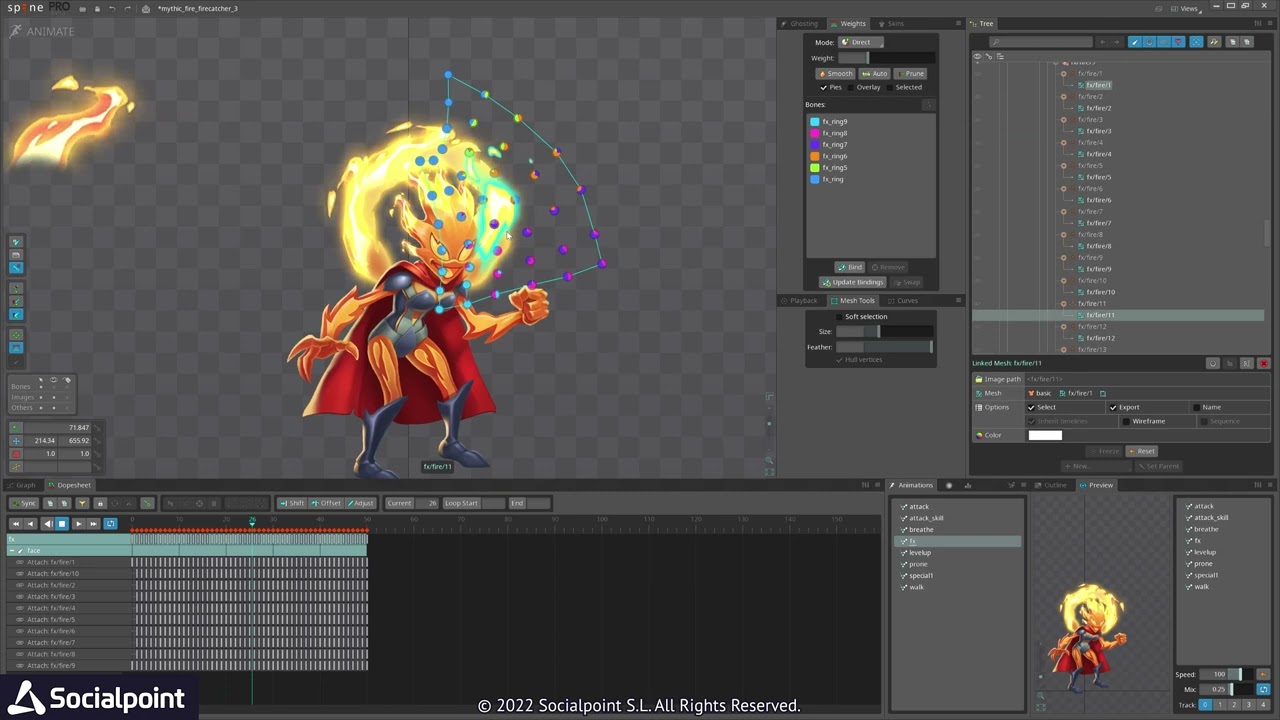This screenshot has width=1280, height=720.
Task: Click the tree back arrow icon
Action: click(1102, 42)
